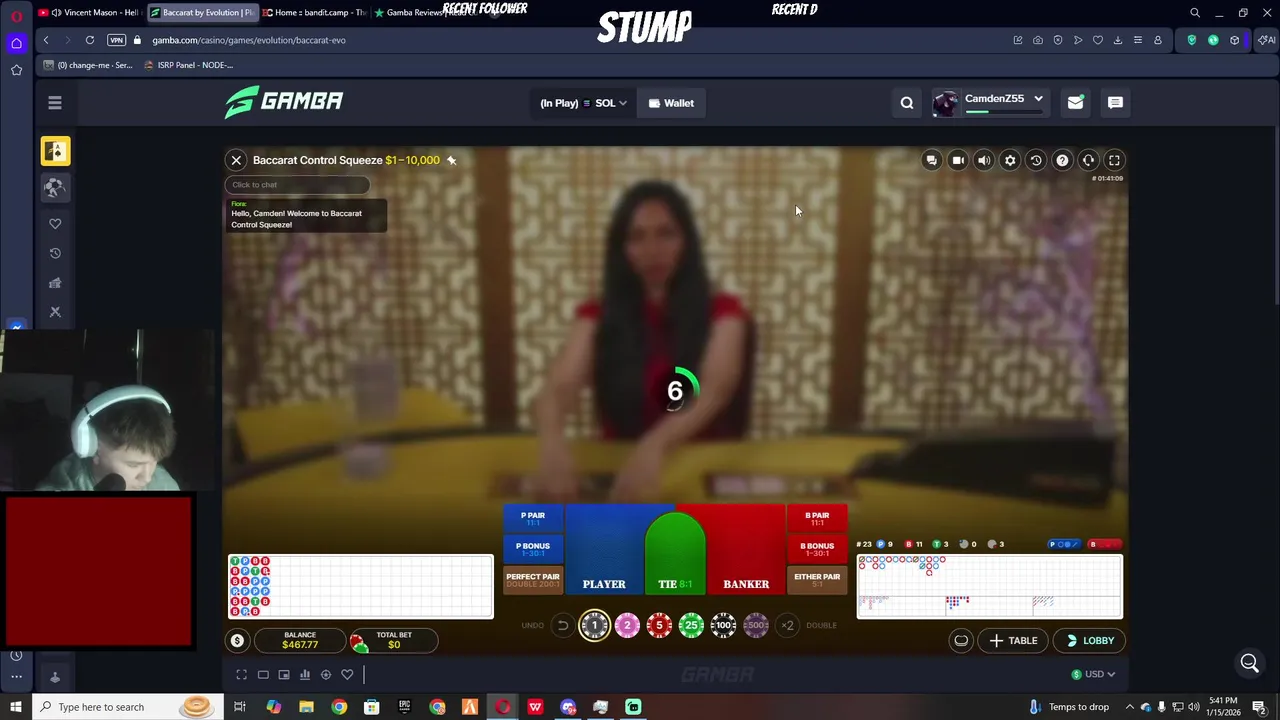Place bet on TIE
The width and height of the screenshot is (1280, 720).
(675, 556)
